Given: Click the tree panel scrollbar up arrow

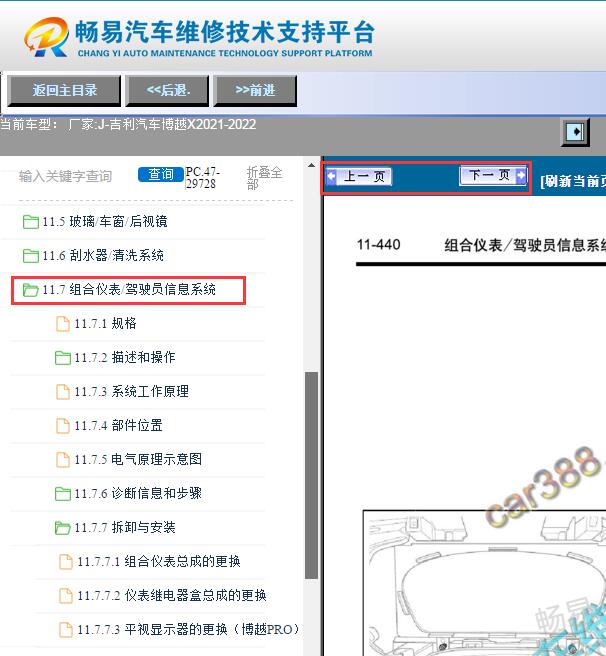Looking at the screenshot, I should click(311, 166).
